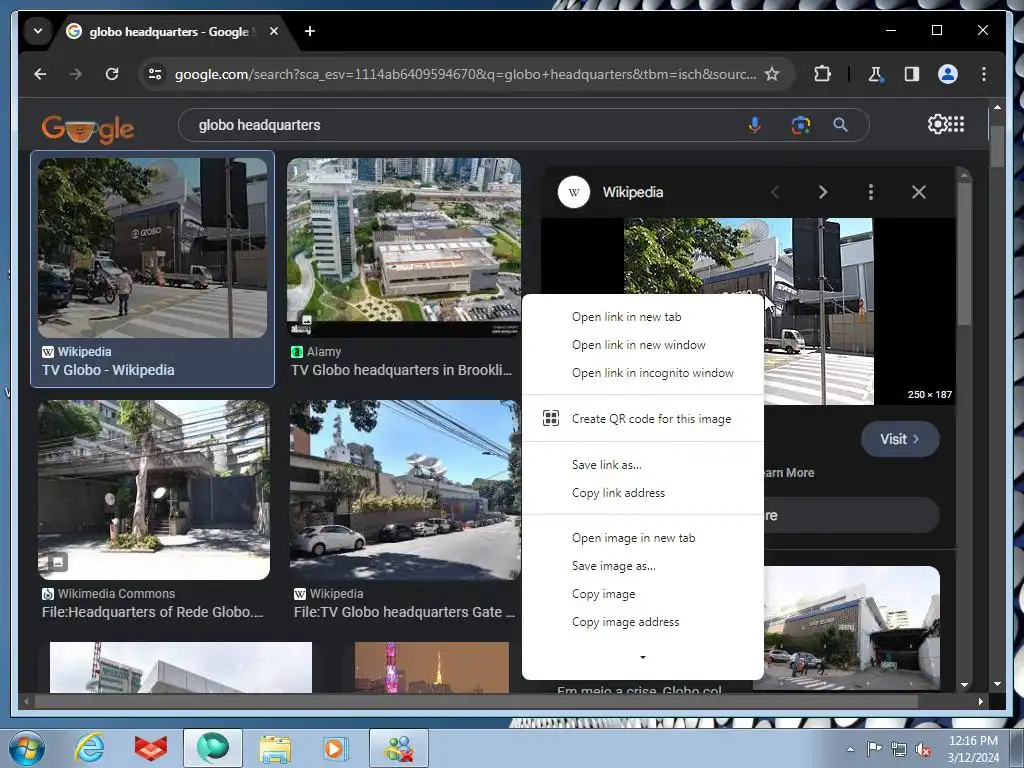Bookmark this tab with the star

pyautogui.click(x=772, y=74)
